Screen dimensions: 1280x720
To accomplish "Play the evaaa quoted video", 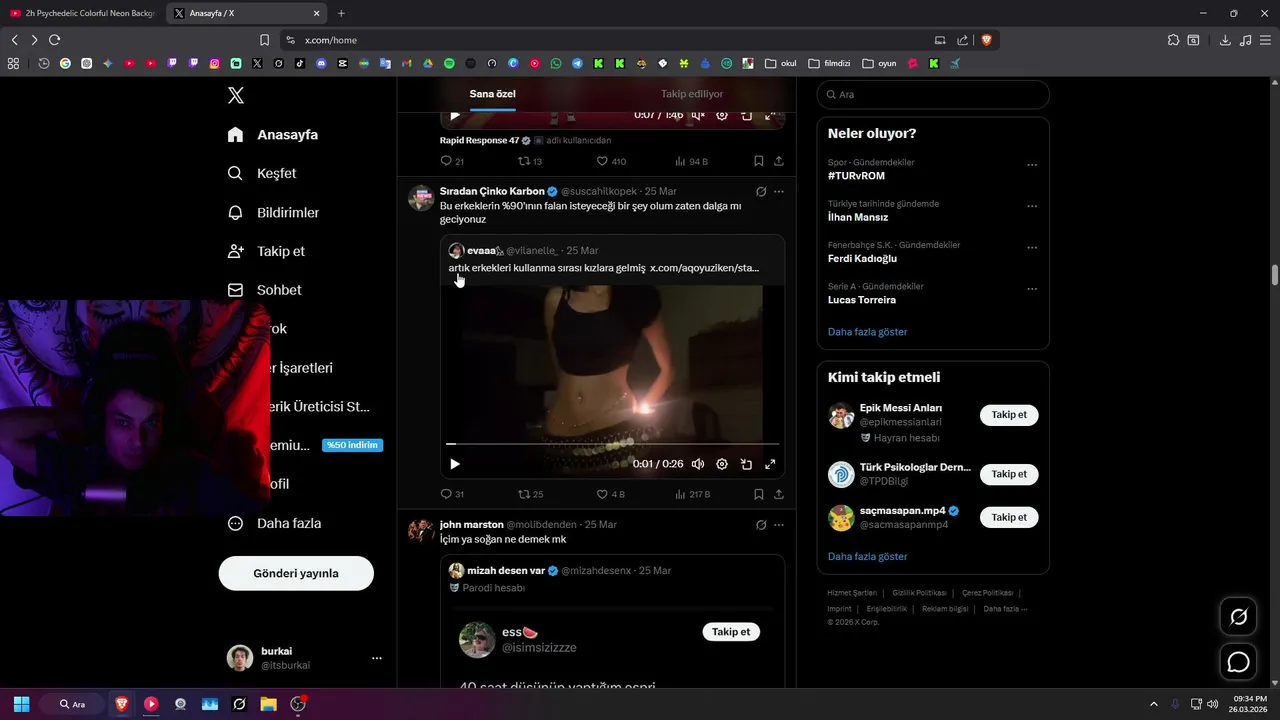I will pyautogui.click(x=455, y=464).
